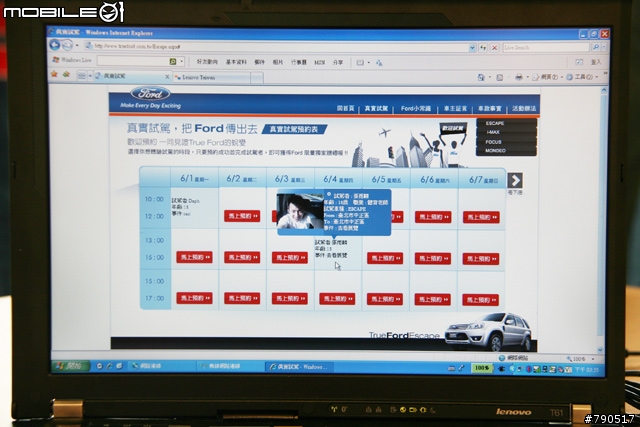
Task: Open 好友動向 in the Windows Live toolbar
Action: coord(207,62)
